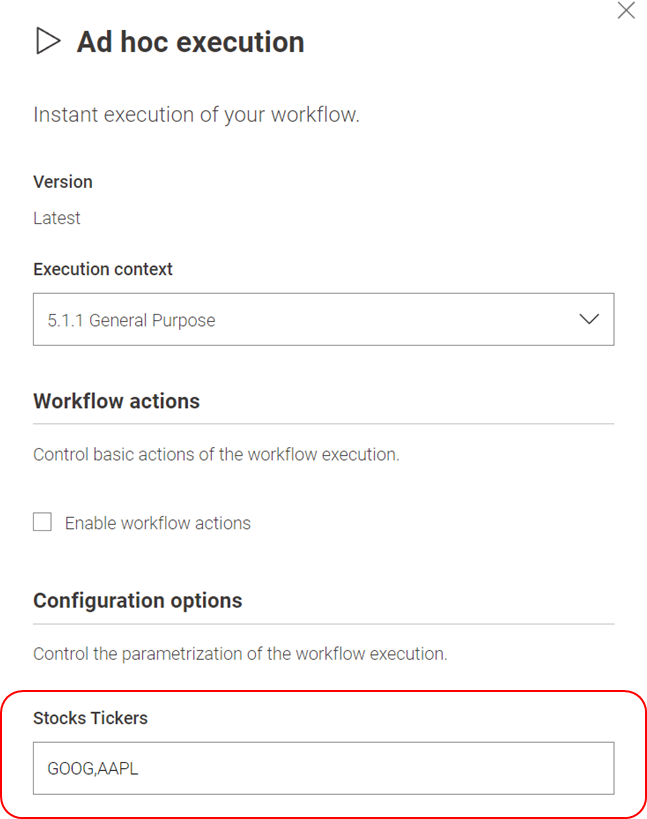
Task: Click the parametrization description text
Action: click(x=240, y=654)
